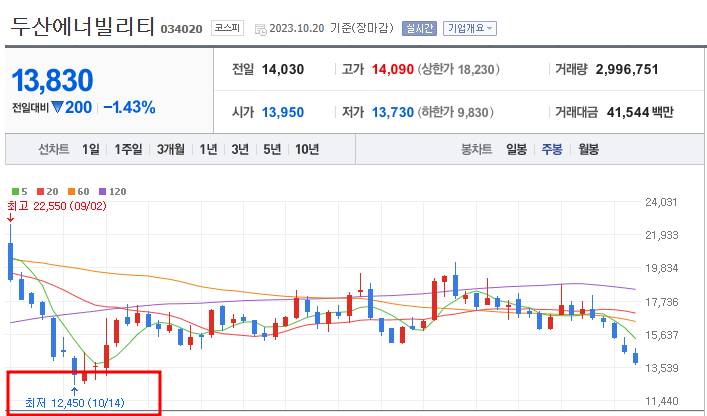
Task: Select the 1주일 line chart tab
Action: [128, 149]
